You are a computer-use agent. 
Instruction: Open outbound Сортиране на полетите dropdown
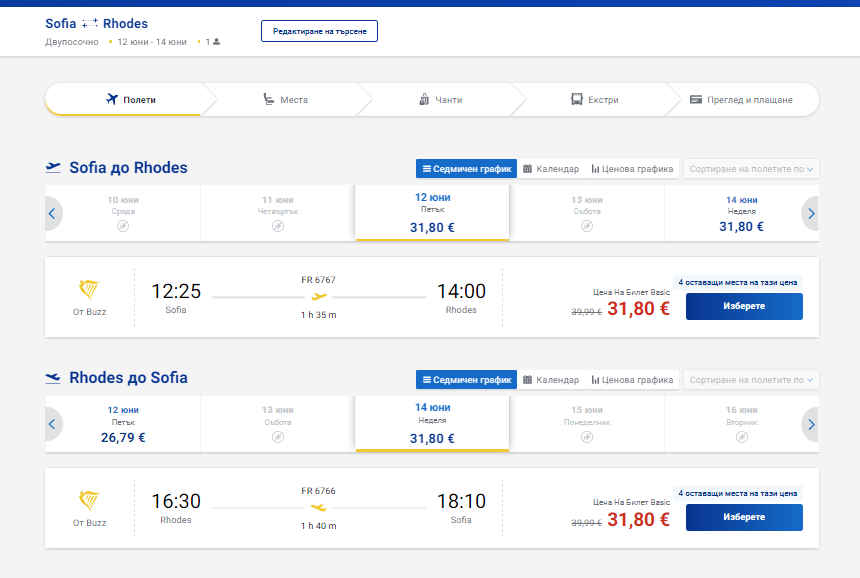point(751,169)
